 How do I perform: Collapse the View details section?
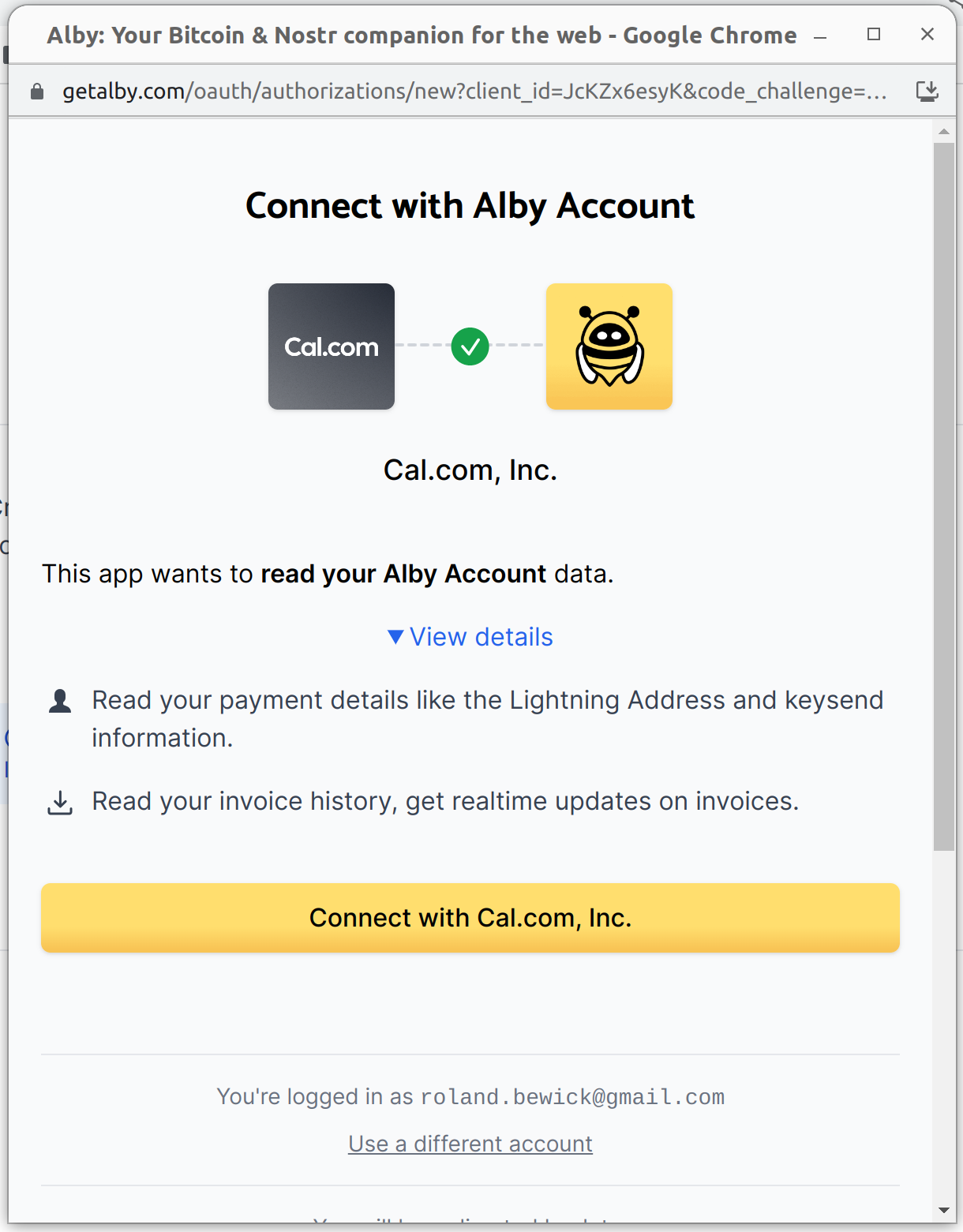point(470,637)
